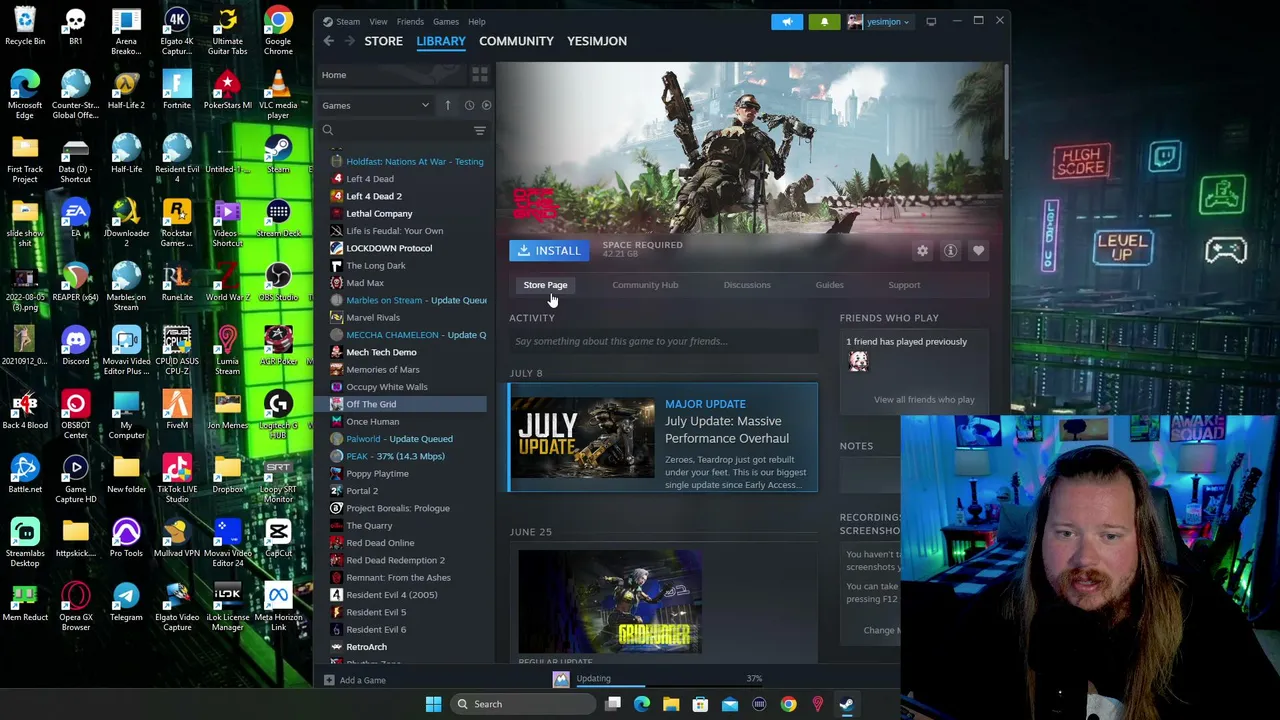Switch to the STORE tab
Viewport: 1280px width, 720px height.
pos(383,41)
